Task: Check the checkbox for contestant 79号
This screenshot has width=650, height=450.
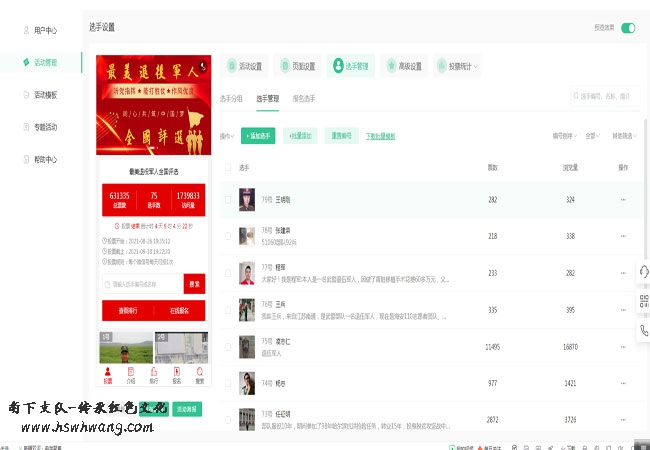Action: (228, 200)
